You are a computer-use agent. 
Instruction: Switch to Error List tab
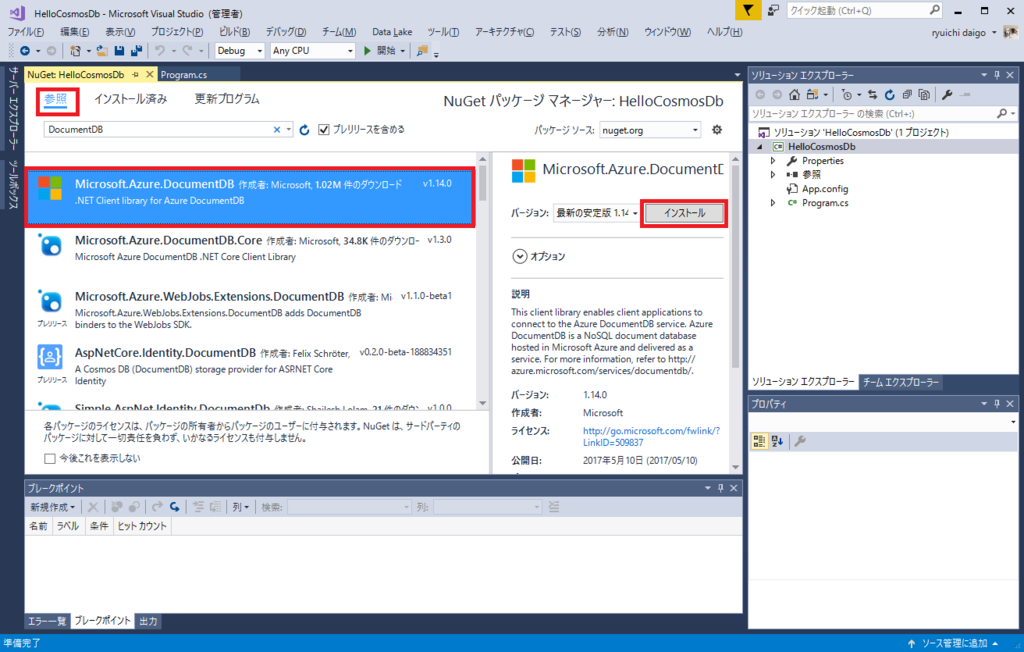(x=46, y=621)
